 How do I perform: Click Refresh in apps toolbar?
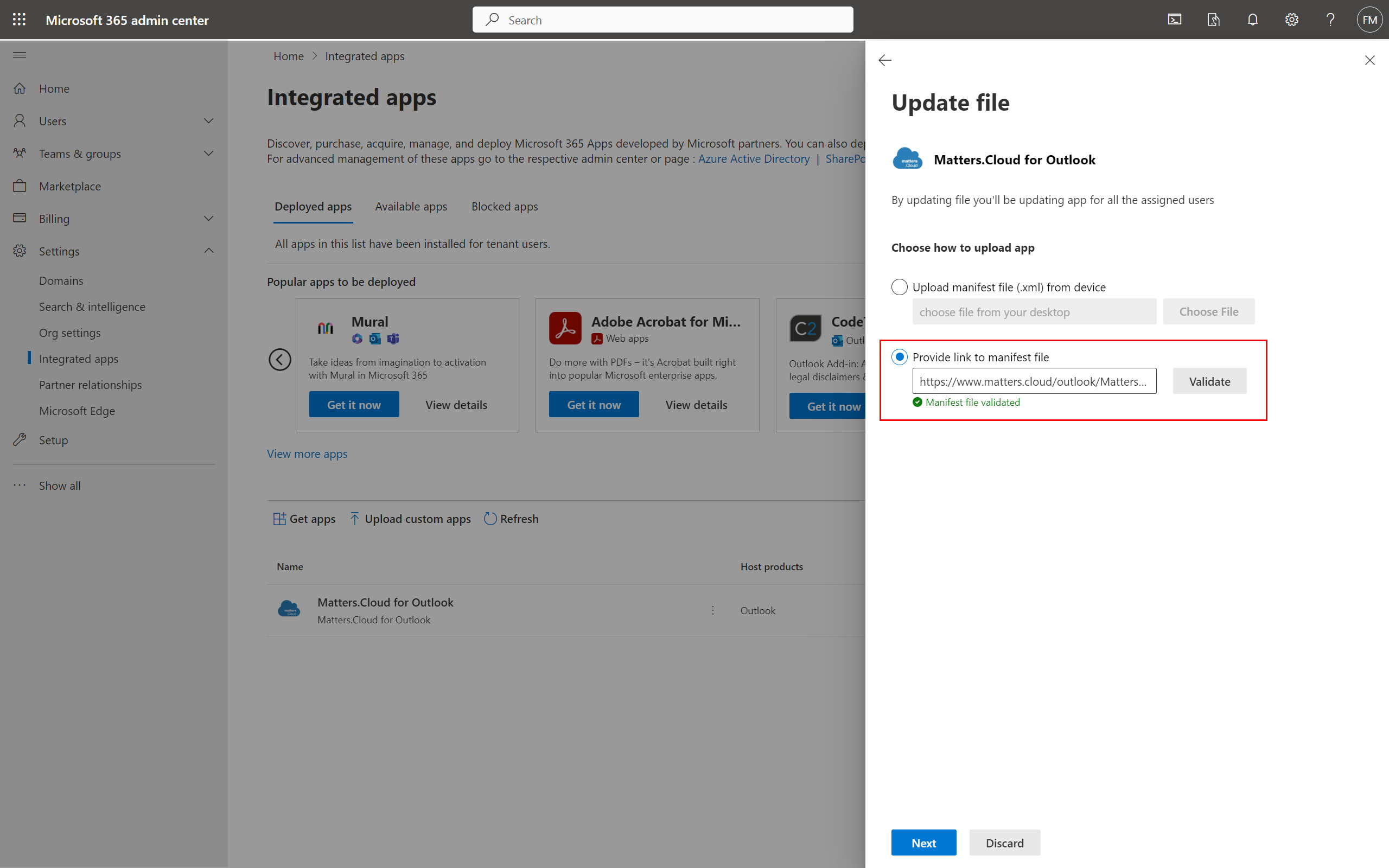511,519
